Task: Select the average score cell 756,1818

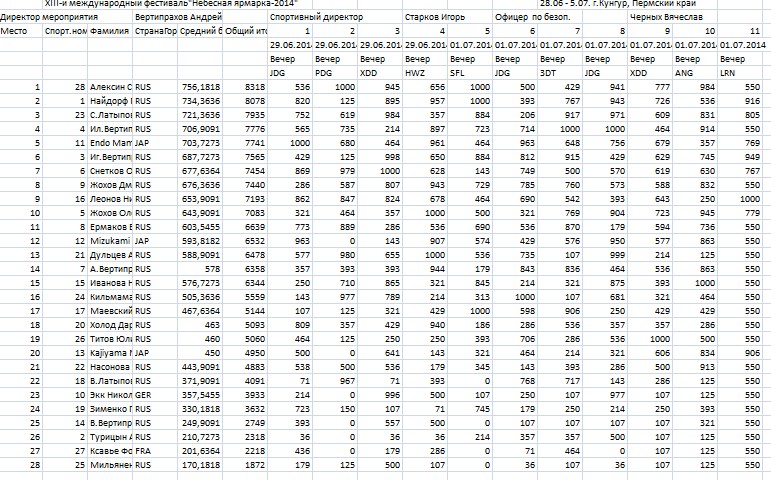Action: click(x=200, y=87)
